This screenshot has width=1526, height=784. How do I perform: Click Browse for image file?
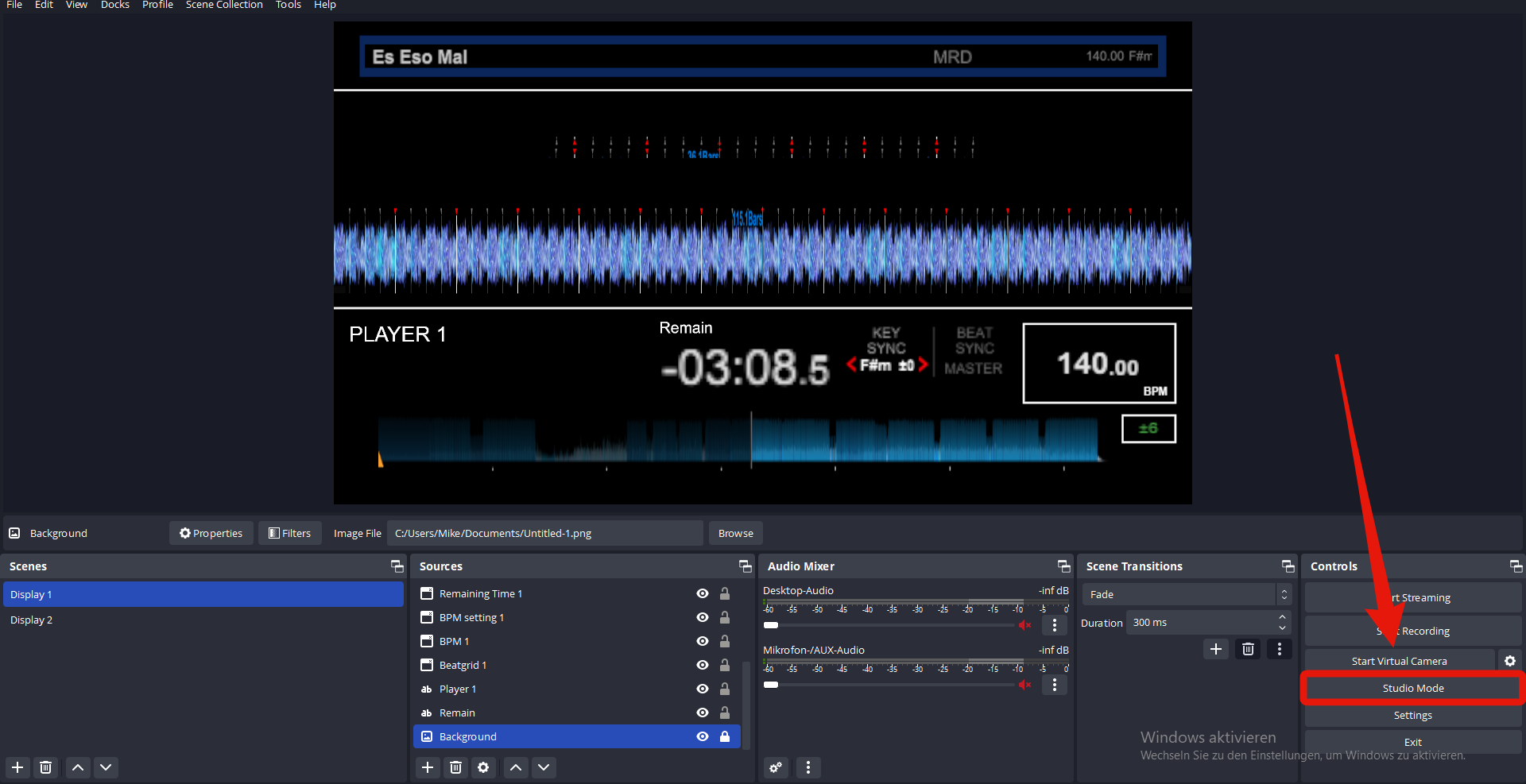coord(735,533)
